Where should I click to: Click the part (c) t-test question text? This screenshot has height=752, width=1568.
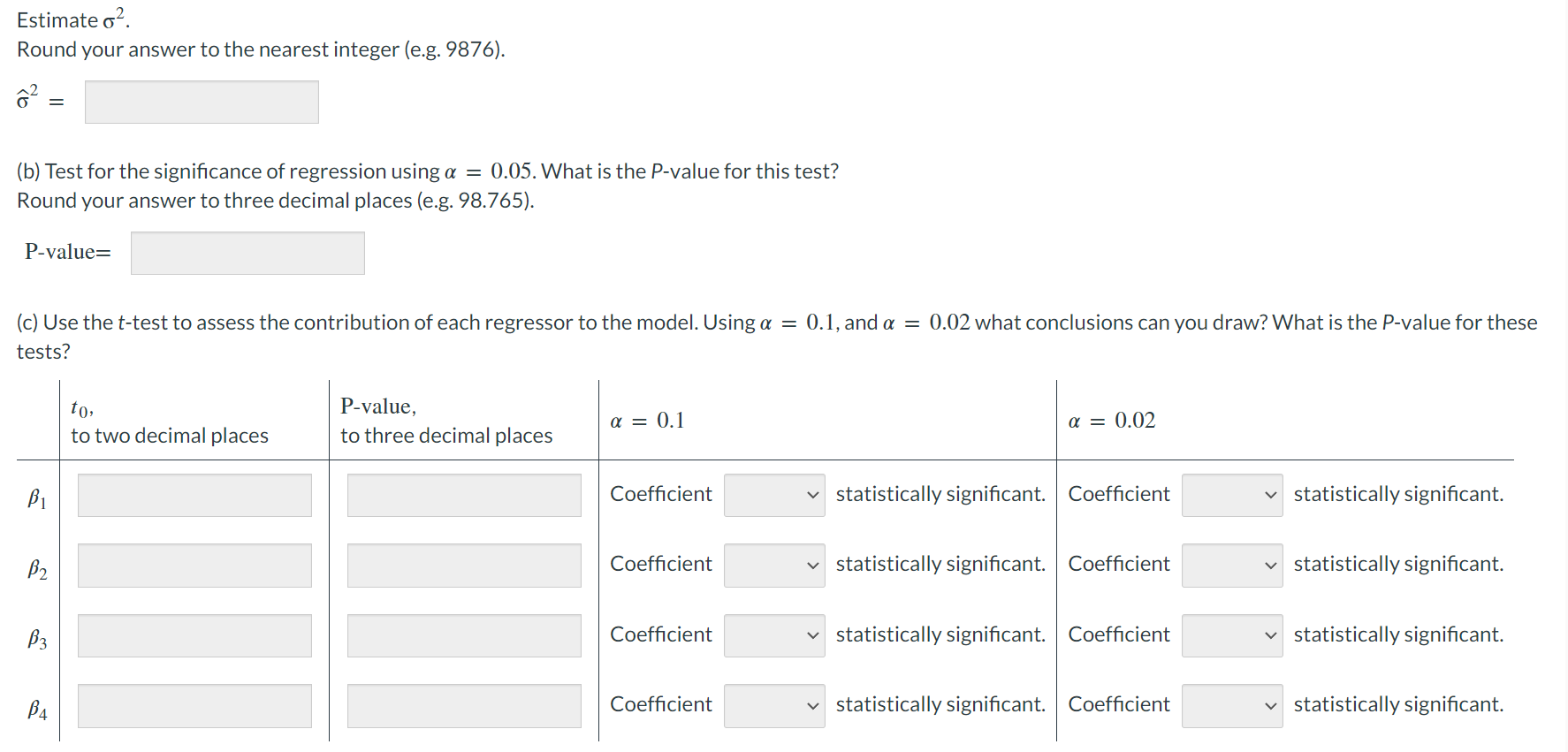(777, 337)
